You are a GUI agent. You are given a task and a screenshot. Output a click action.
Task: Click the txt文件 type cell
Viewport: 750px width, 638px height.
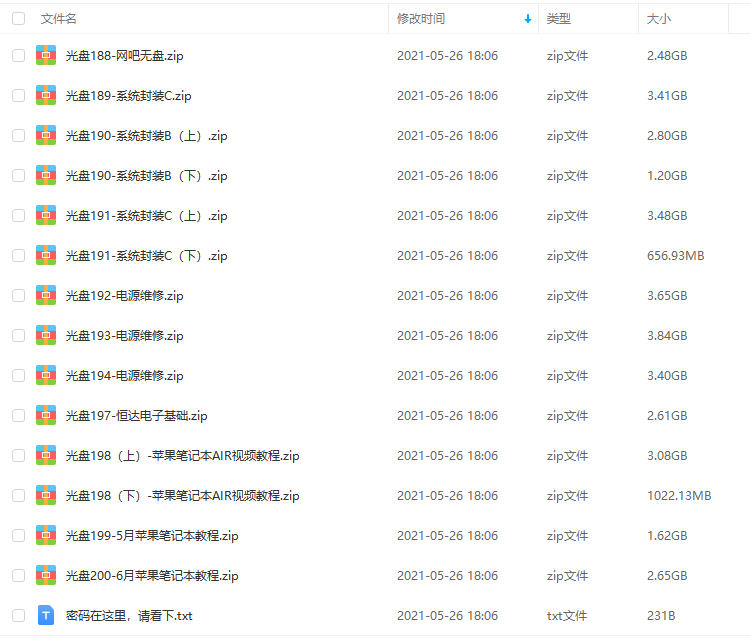pos(567,616)
